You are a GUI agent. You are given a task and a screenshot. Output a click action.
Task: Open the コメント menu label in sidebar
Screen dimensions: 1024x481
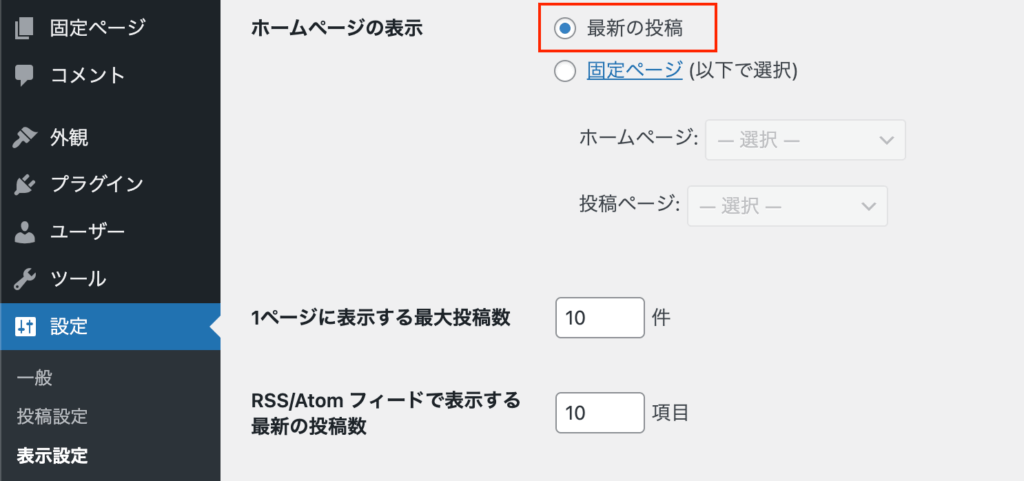pyautogui.click(x=88, y=75)
